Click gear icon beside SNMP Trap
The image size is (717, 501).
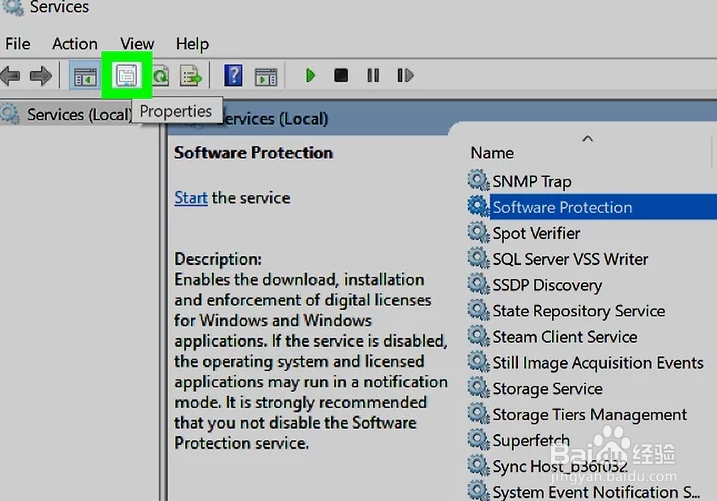click(x=479, y=180)
